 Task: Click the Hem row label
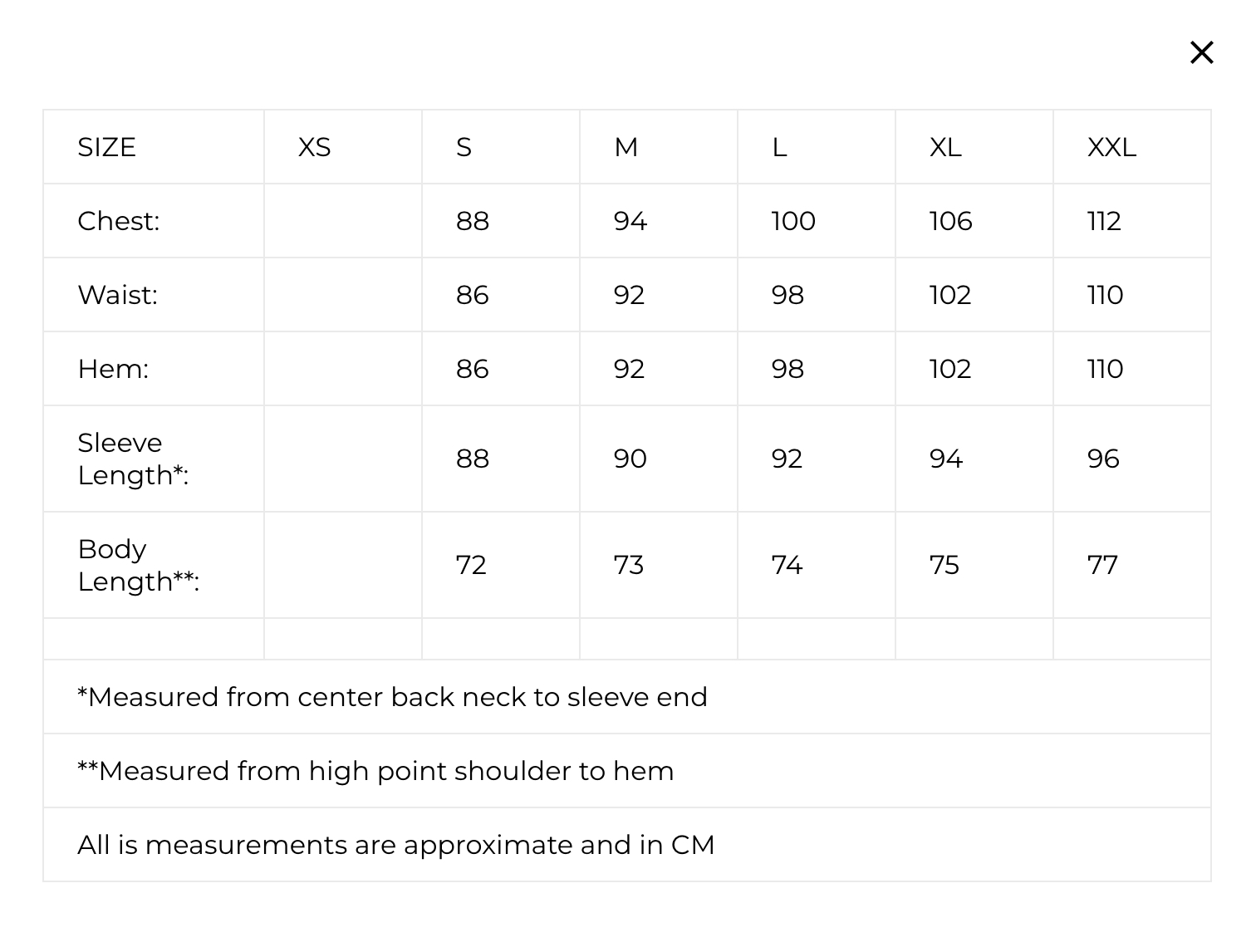(113, 369)
